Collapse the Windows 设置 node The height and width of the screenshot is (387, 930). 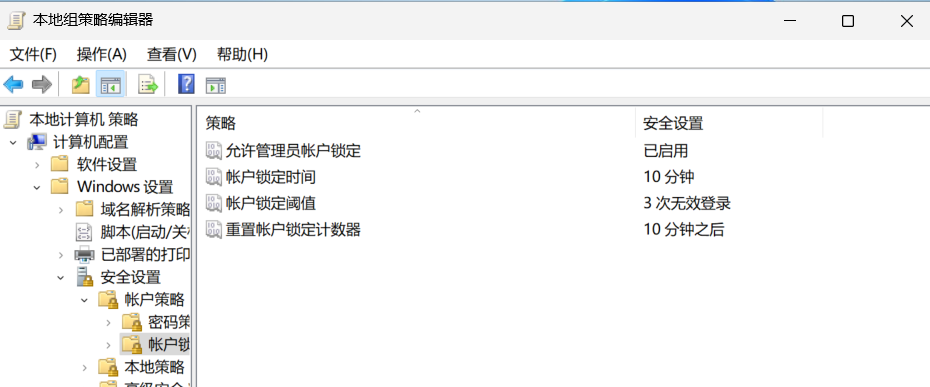(x=37, y=187)
